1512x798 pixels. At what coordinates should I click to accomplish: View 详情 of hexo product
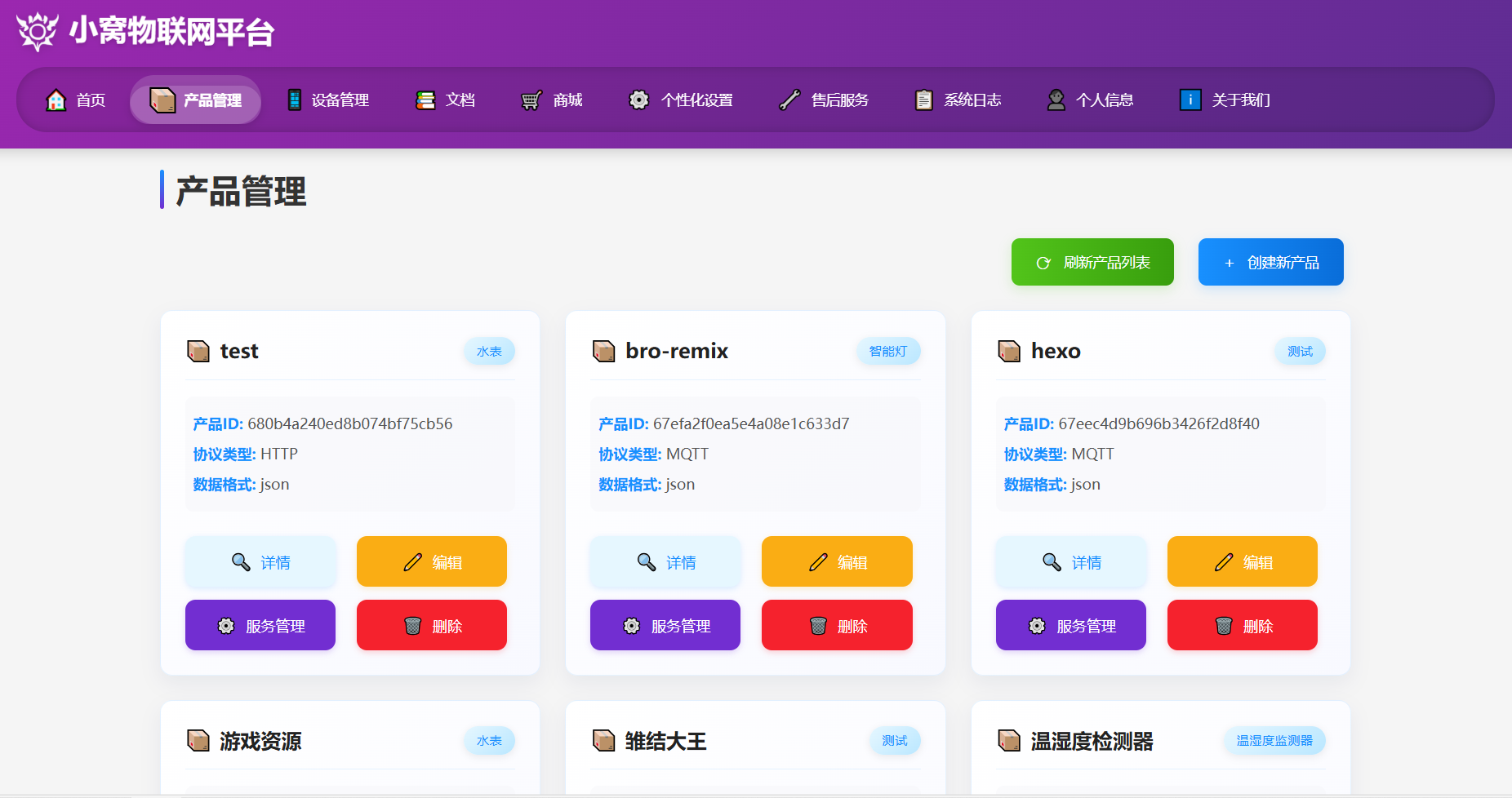1071,561
